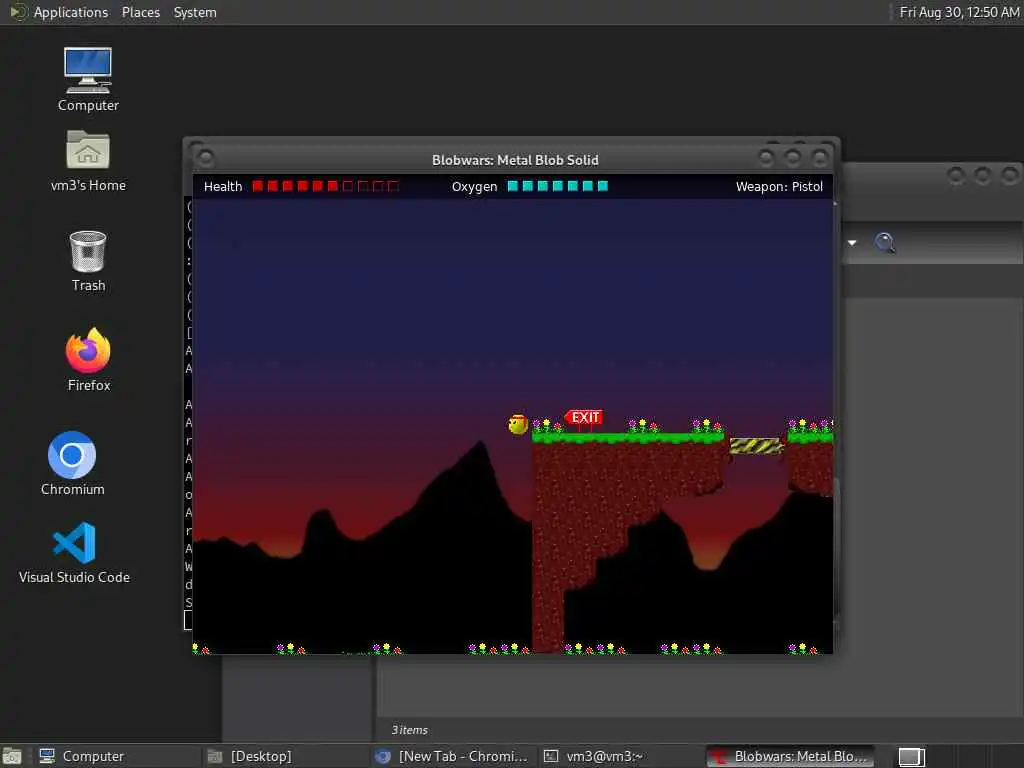Open the Trash desktop icon
Image resolution: width=1024 pixels, height=768 pixels.
point(88,261)
